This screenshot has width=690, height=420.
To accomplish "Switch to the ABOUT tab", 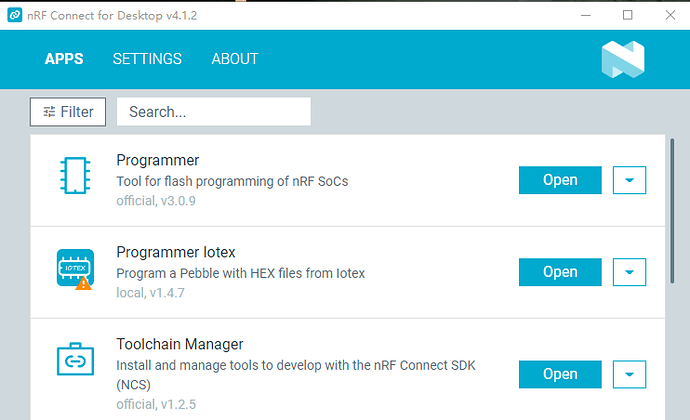I will click(x=235, y=59).
